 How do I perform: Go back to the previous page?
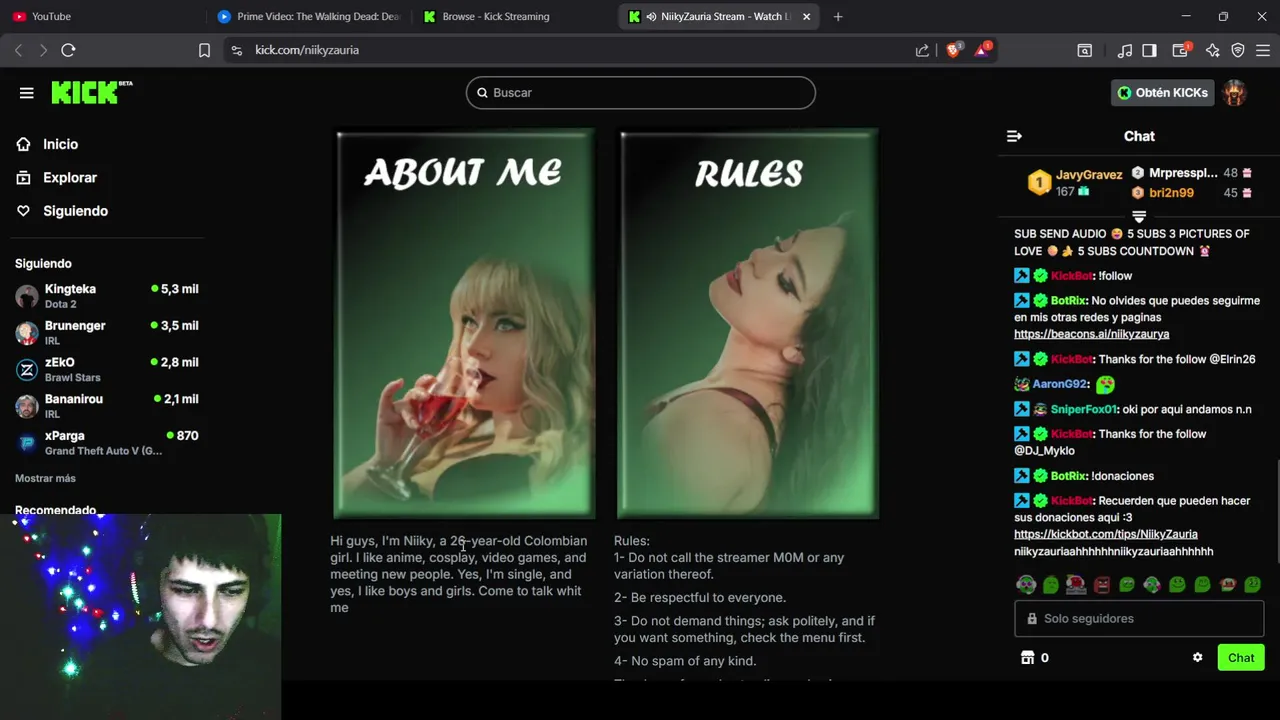click(18, 50)
